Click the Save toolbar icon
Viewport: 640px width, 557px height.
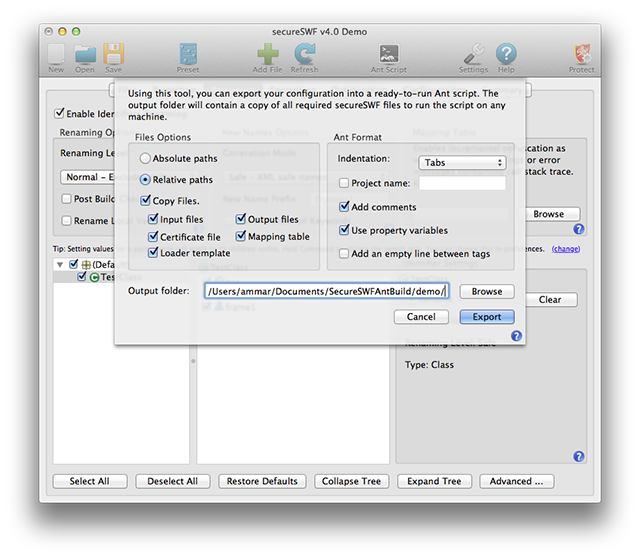click(x=113, y=55)
